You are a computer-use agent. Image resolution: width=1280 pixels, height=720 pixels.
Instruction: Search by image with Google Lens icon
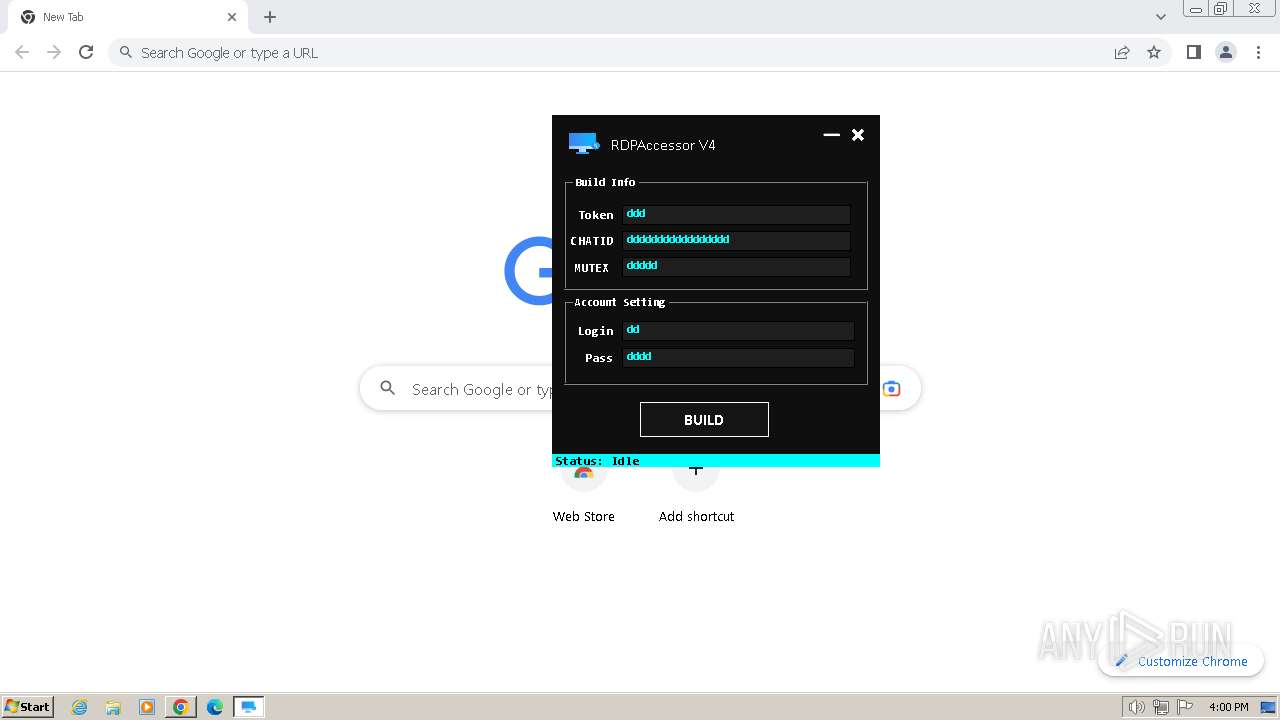pos(891,389)
